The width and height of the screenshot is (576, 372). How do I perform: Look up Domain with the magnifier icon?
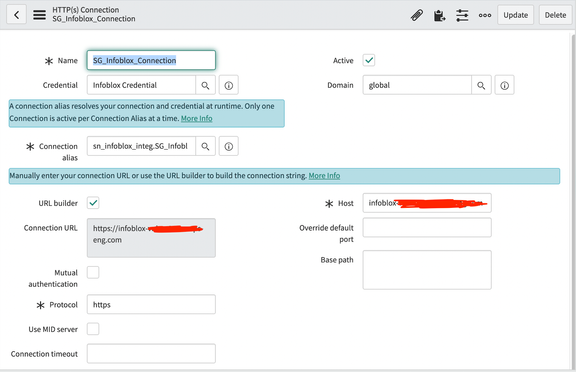pos(481,85)
